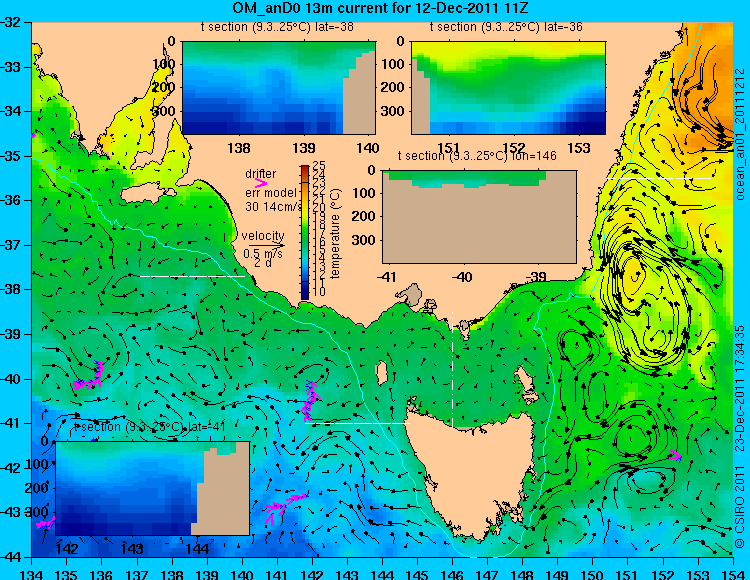Click the '300' depth label in lat=-36 inset
Image resolution: width=750 pixels, height=580 pixels.
[393, 111]
